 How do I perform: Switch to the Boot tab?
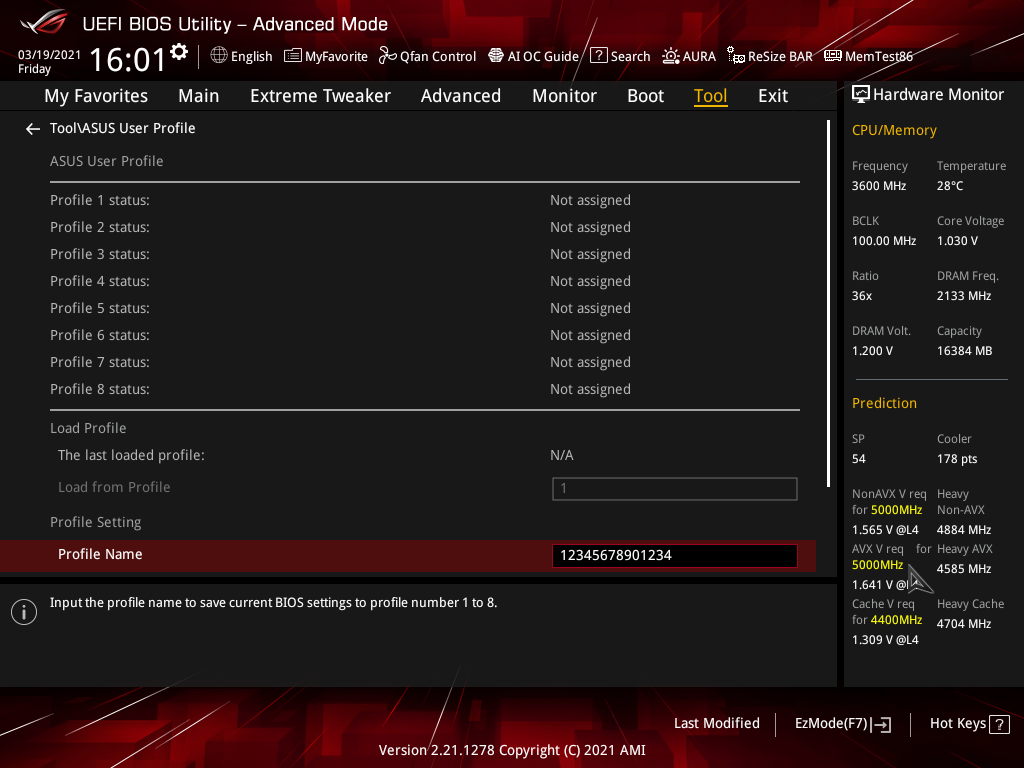[x=645, y=96]
